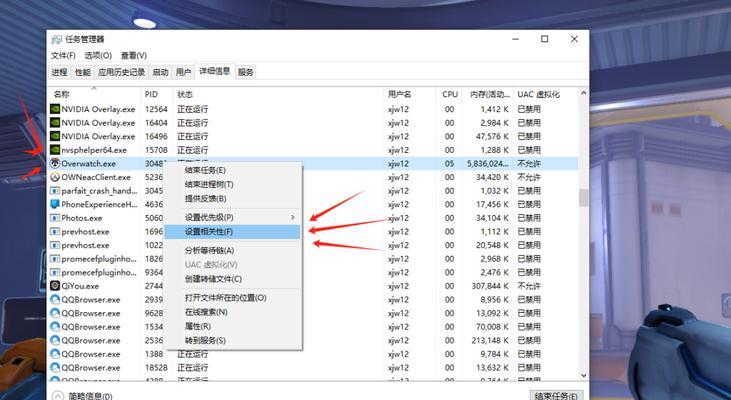The height and width of the screenshot is (400, 731).
Task: Choose 设置相关性(F) in the context menu
Action: pyautogui.click(x=232, y=232)
